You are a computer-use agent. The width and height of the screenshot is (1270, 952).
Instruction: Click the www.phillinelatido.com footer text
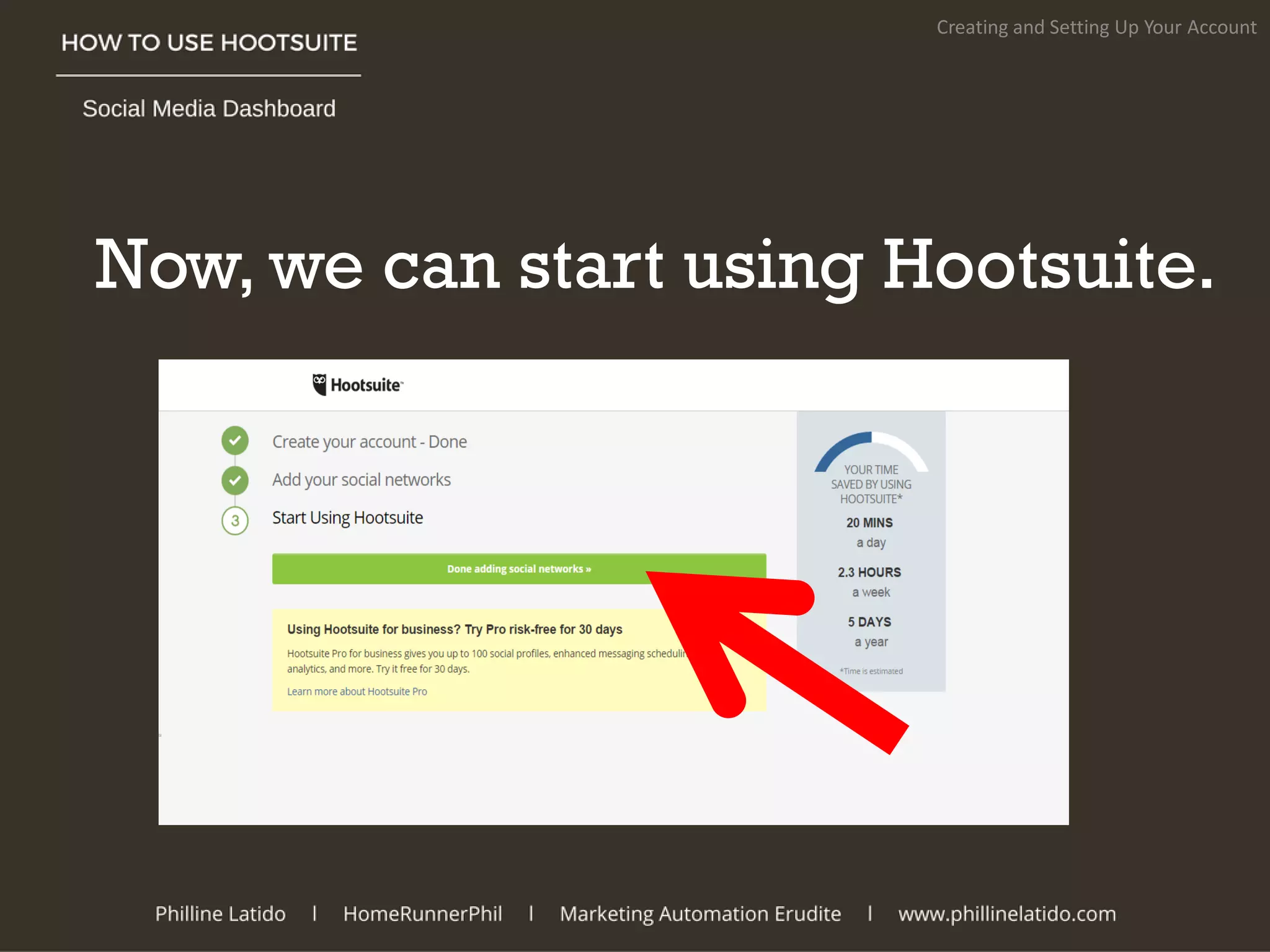pos(1007,914)
